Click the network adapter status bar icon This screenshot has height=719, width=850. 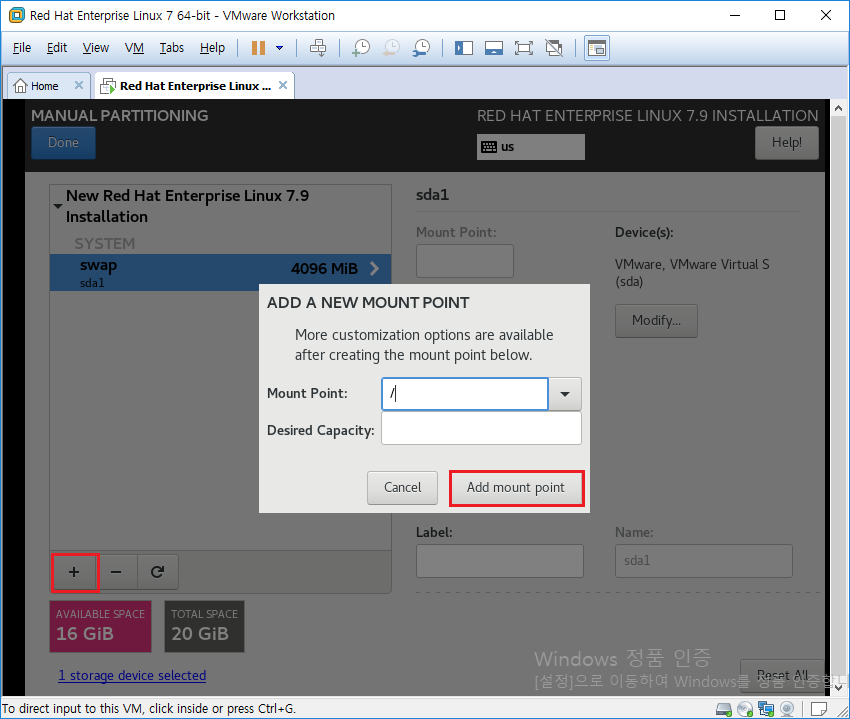(766, 709)
